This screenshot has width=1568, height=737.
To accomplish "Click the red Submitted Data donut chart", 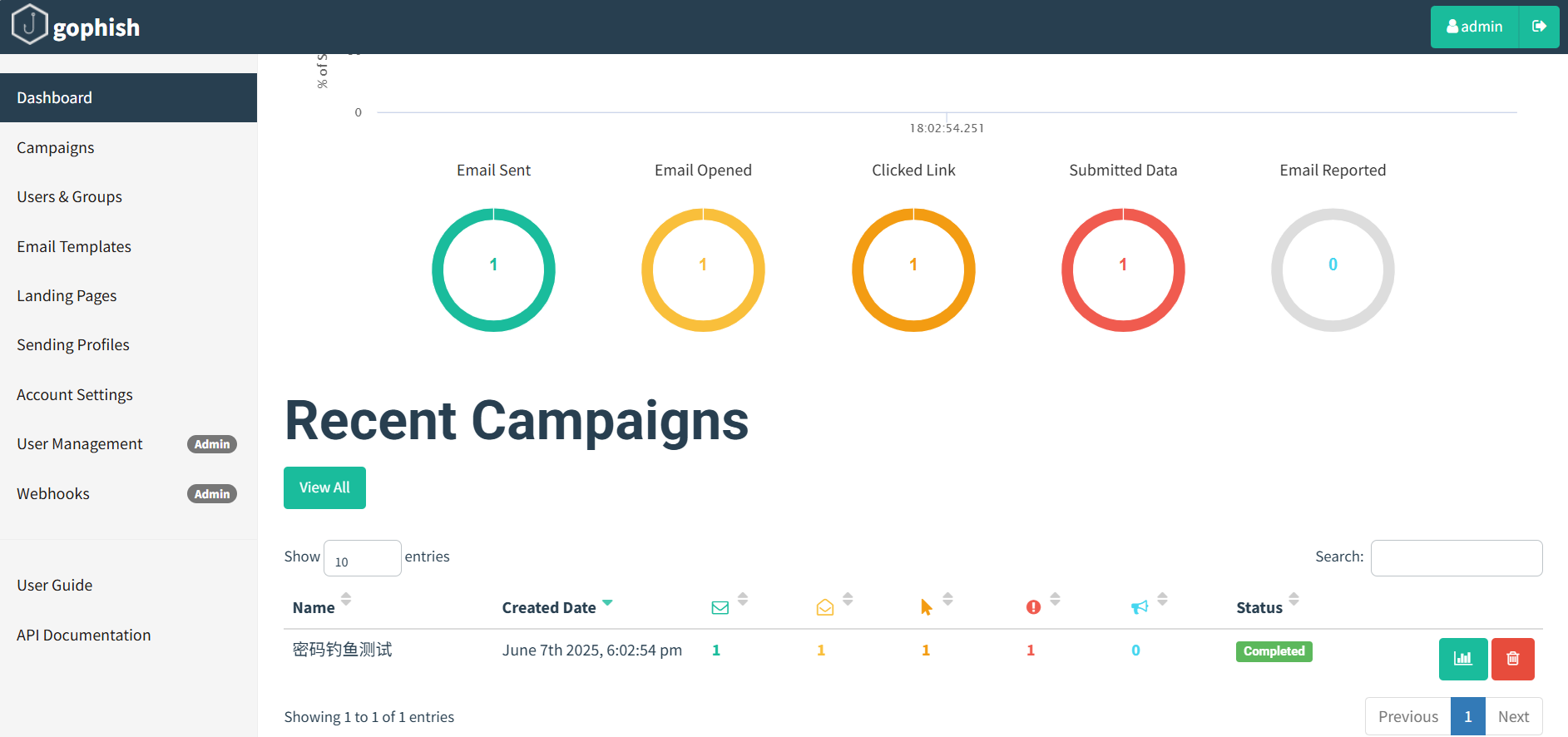I will [x=1123, y=270].
